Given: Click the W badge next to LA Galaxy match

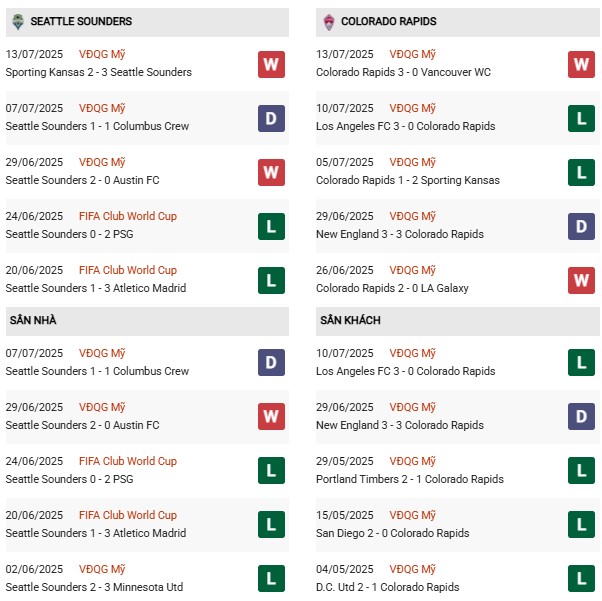Looking at the screenshot, I should pyautogui.click(x=582, y=280).
